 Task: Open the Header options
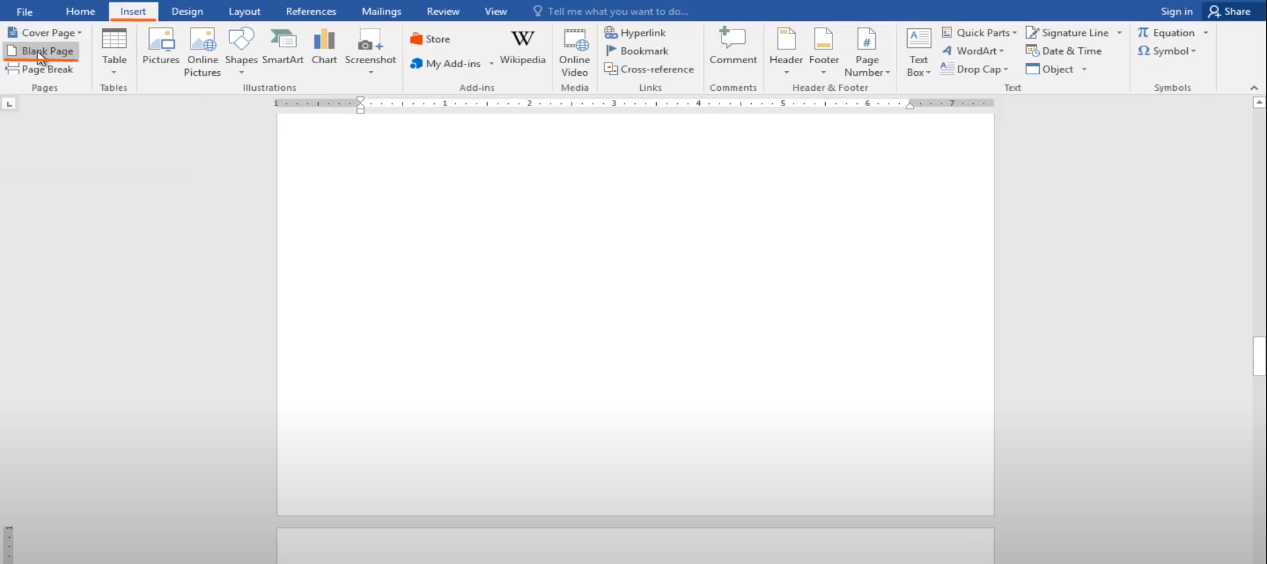click(x=786, y=52)
